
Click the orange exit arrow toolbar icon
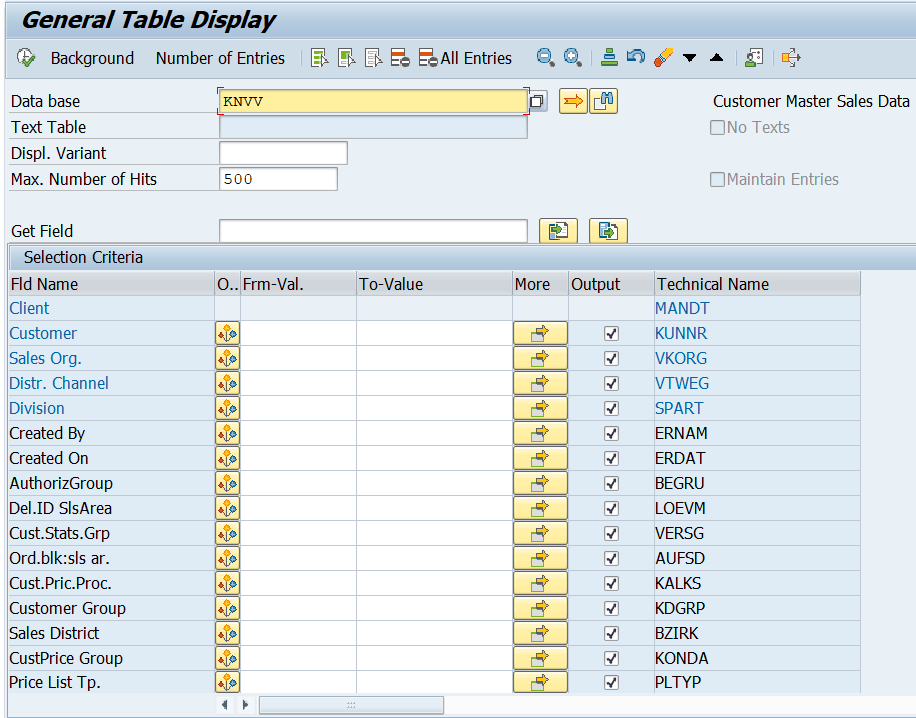[x=791, y=57]
